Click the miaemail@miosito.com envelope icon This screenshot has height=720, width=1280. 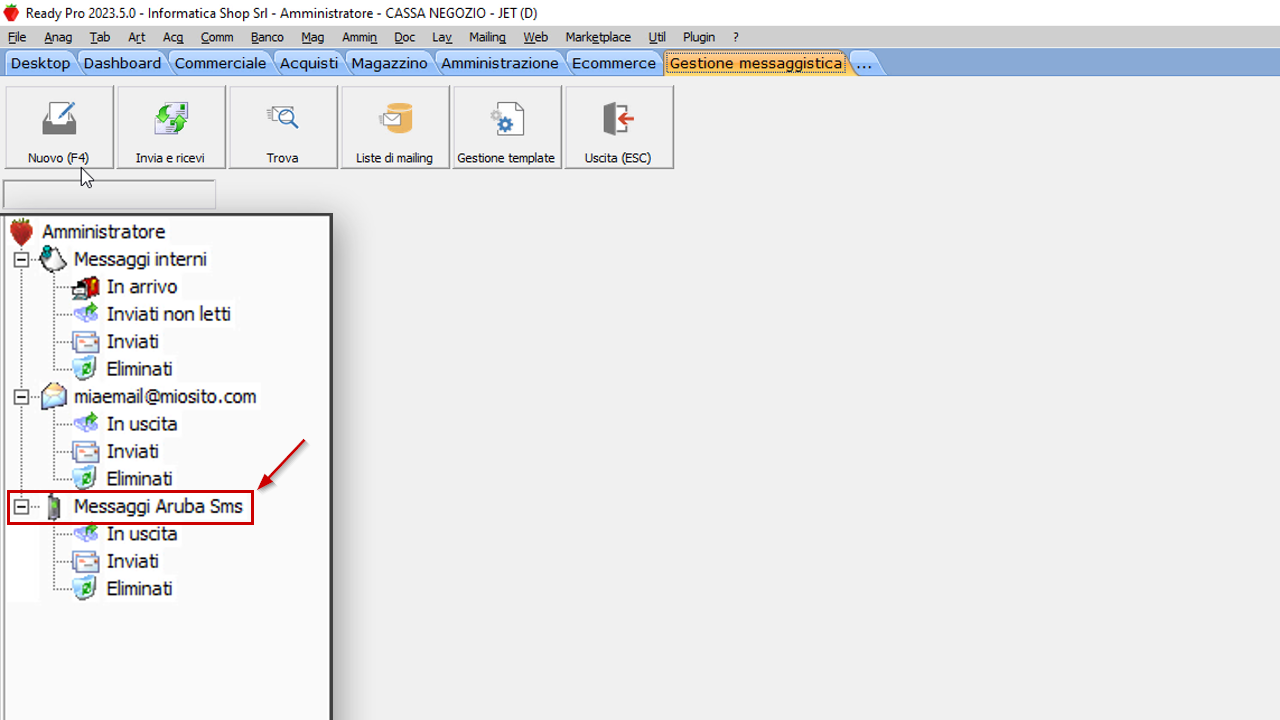tap(53, 397)
